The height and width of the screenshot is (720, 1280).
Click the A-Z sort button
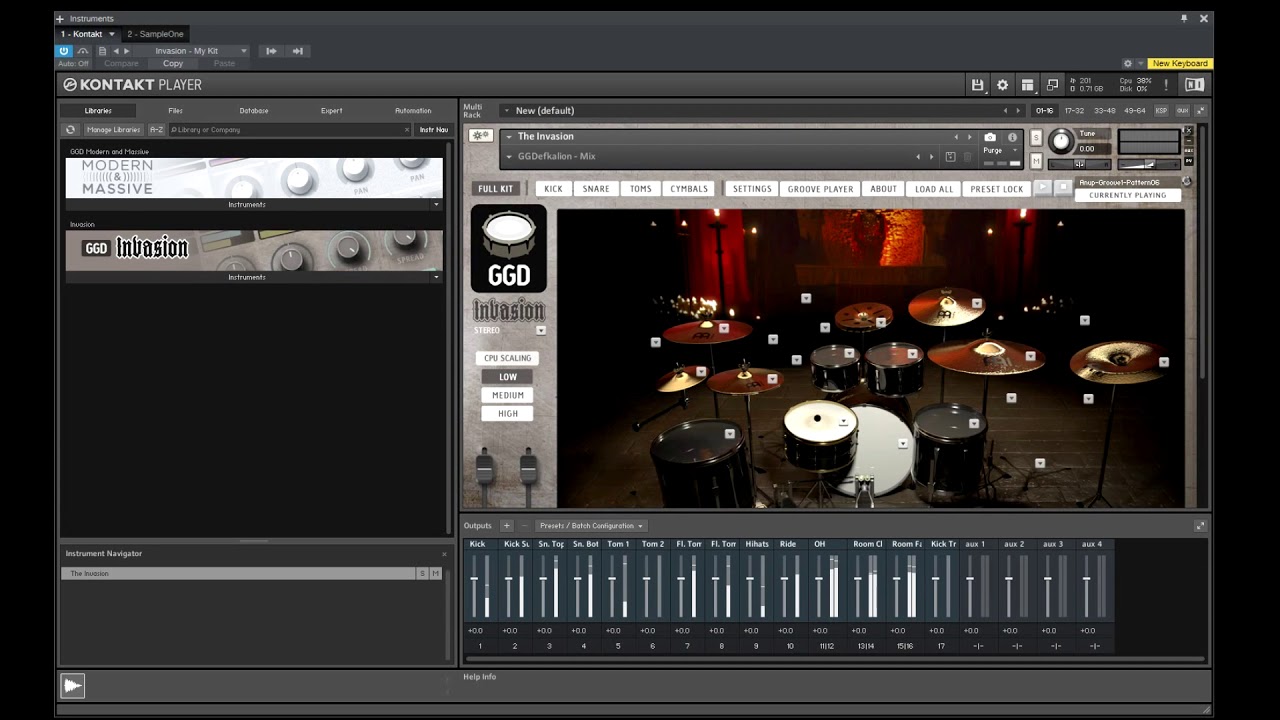pyautogui.click(x=157, y=130)
